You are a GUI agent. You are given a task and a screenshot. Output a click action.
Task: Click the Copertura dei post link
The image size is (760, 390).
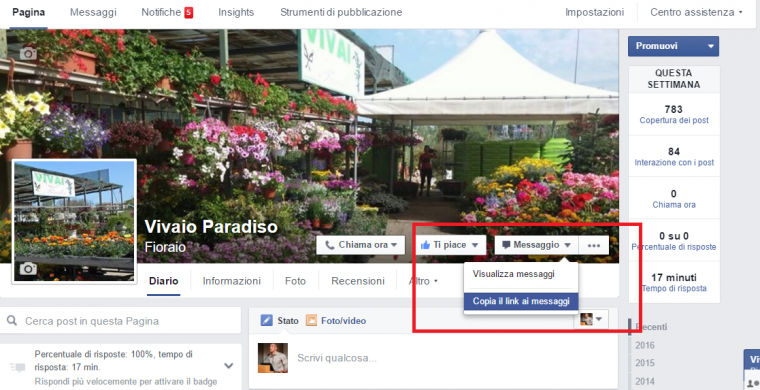[674, 120]
